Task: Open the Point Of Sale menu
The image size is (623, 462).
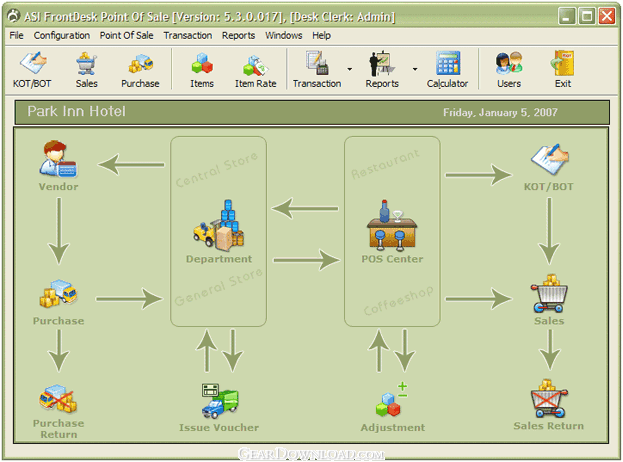Action: (126, 35)
